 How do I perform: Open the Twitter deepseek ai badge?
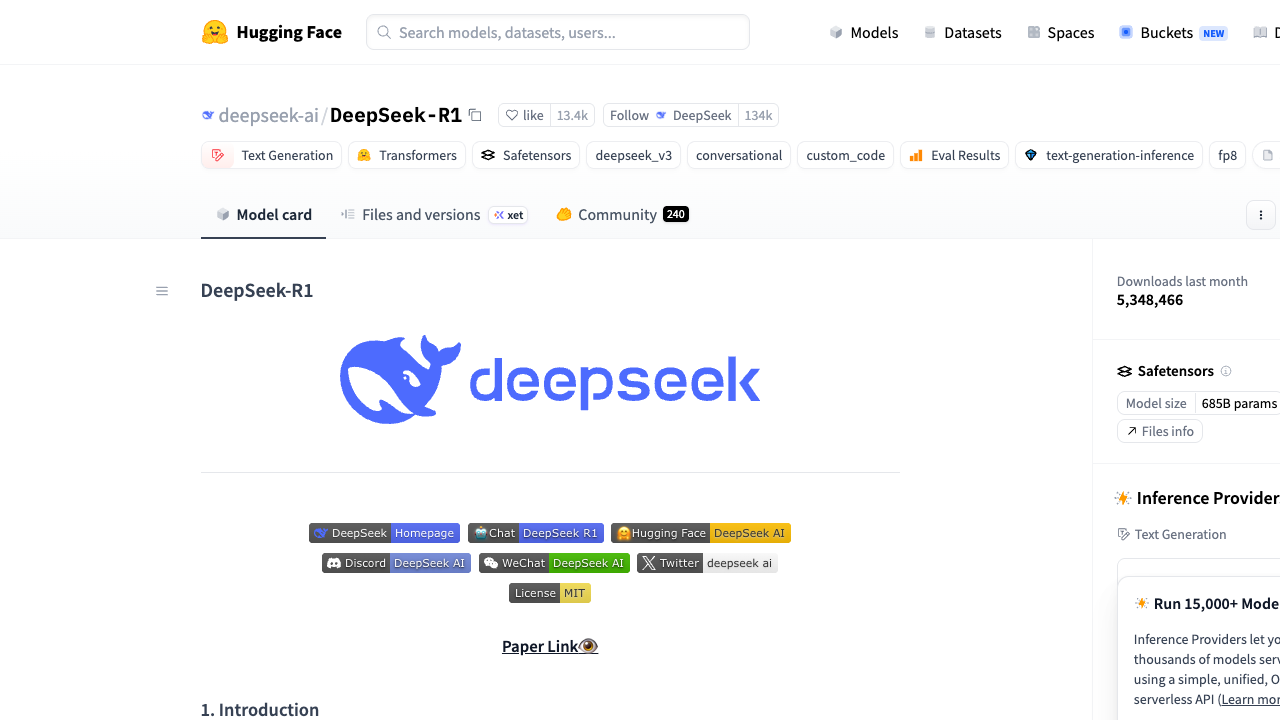[x=707, y=563]
